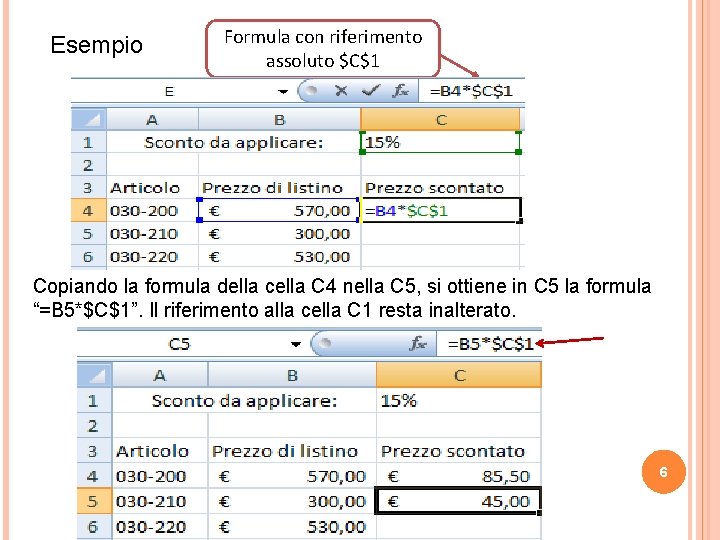Select column B header in the C5 sheet
The width and height of the screenshot is (720, 540).
click(292, 376)
